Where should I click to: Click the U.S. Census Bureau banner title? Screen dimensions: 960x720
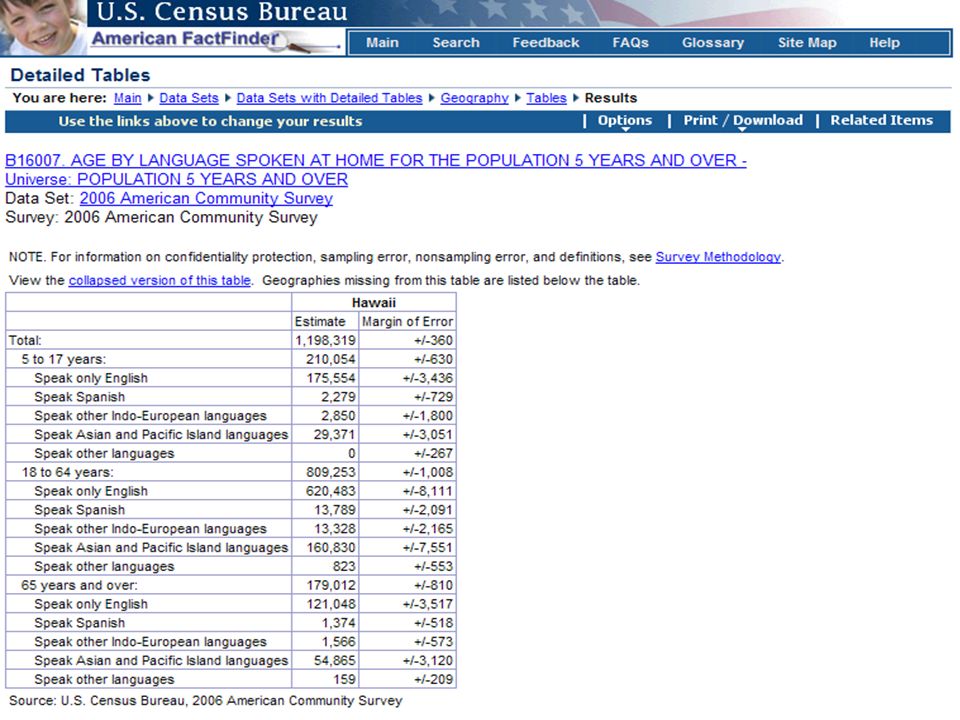click(x=222, y=12)
